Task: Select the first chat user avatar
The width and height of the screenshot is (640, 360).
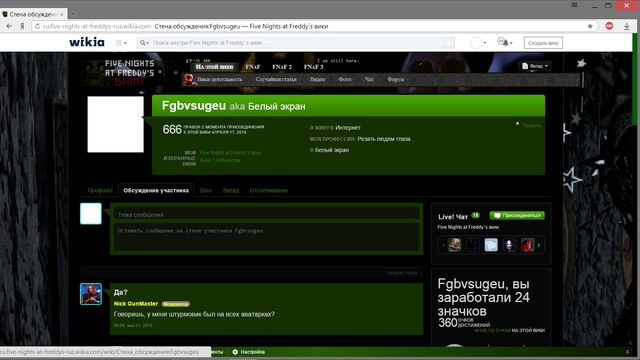Action: point(454,245)
